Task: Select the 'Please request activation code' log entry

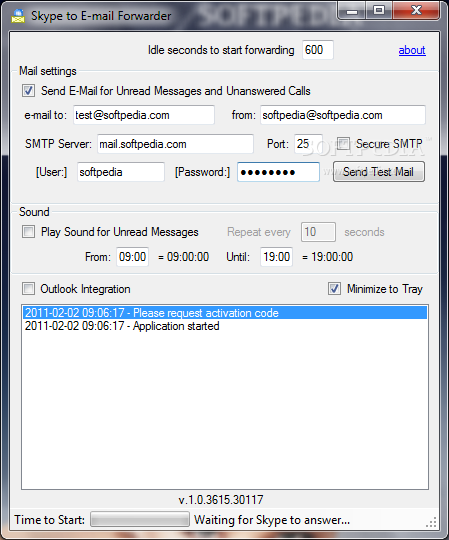Action: 225,313
